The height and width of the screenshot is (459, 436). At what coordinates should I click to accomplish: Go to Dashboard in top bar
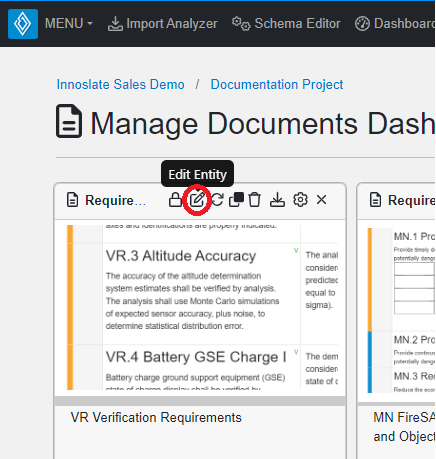click(x=395, y=24)
